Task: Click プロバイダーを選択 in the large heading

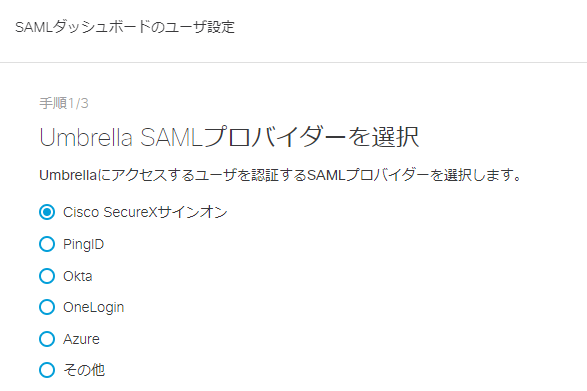Action: 311,137
